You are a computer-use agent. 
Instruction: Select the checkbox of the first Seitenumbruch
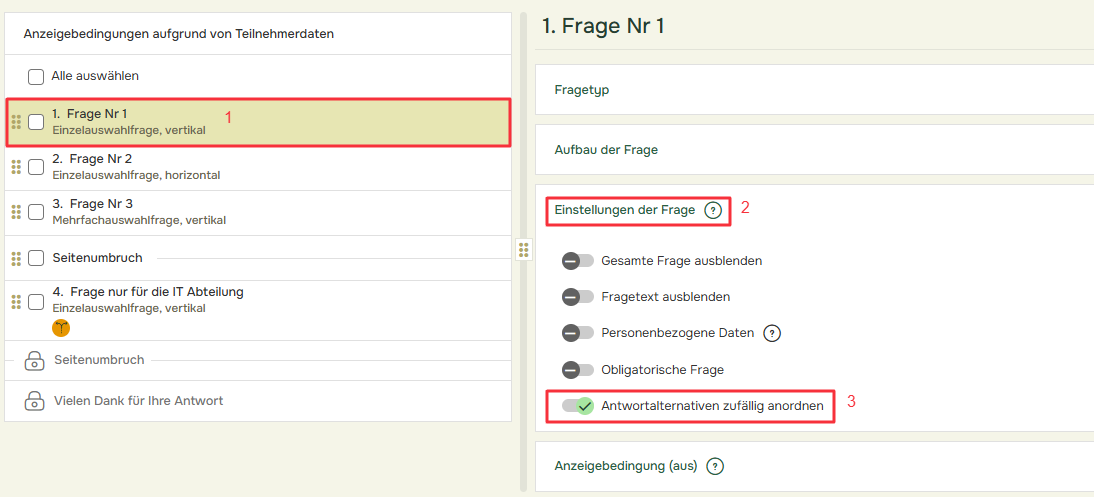(36, 258)
